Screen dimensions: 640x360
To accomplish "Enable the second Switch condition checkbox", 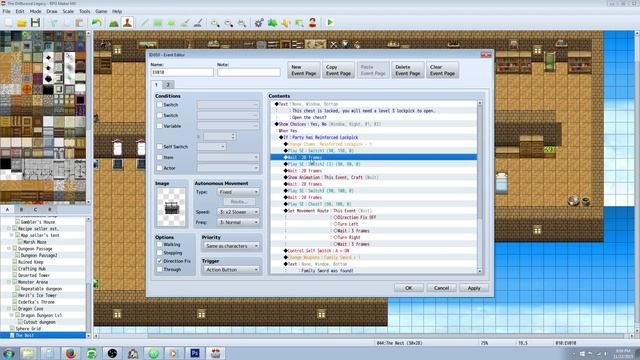I will (x=160, y=116).
